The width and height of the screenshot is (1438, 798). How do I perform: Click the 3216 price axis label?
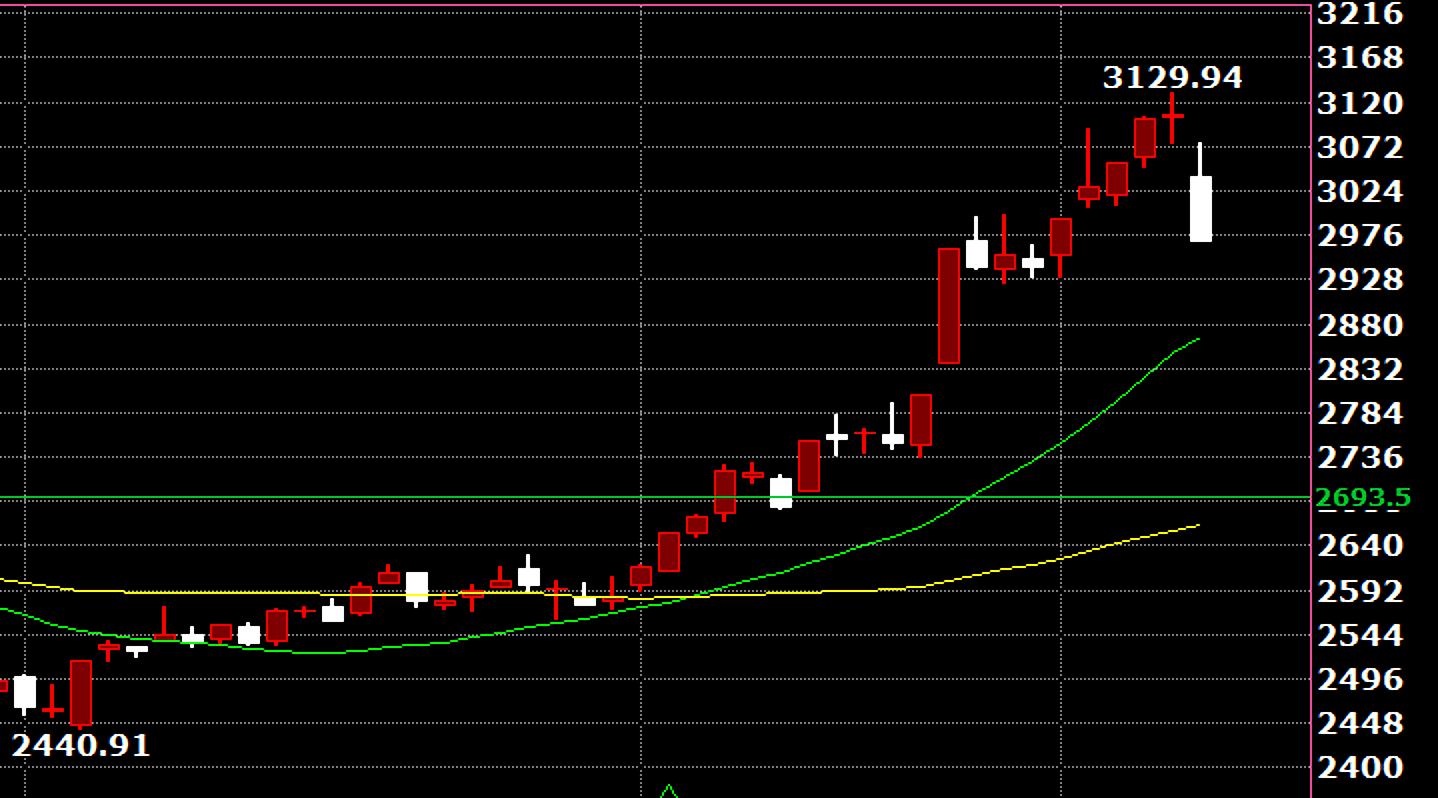pyautogui.click(x=1360, y=13)
